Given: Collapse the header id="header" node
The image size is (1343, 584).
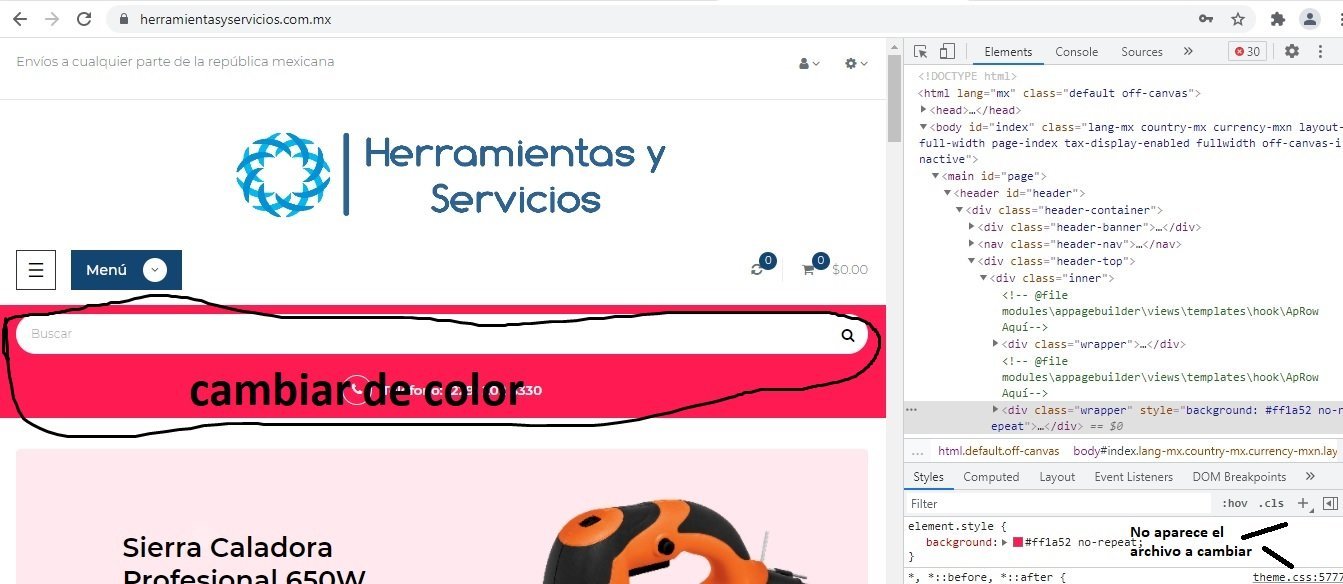Looking at the screenshot, I should click(947, 193).
